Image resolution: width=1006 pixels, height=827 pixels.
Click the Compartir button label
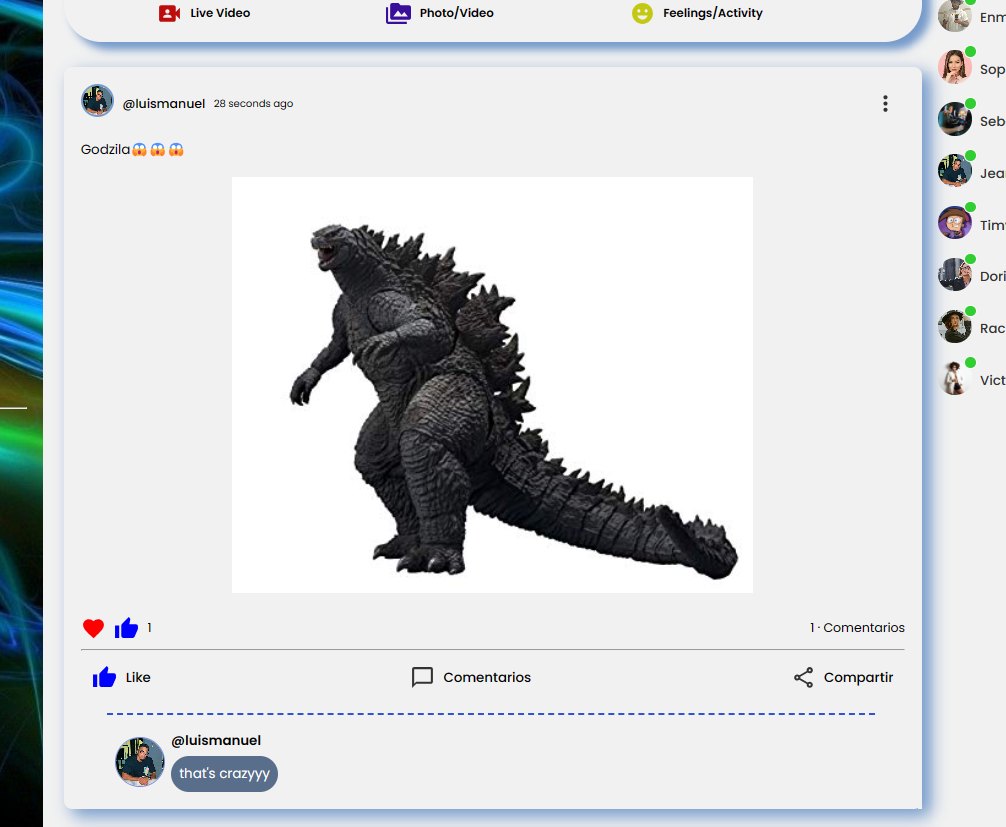click(858, 678)
